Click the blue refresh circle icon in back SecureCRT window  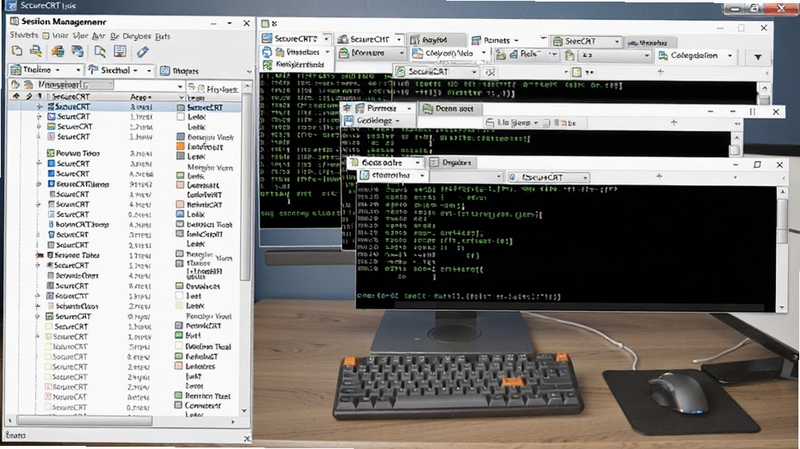[267, 52]
